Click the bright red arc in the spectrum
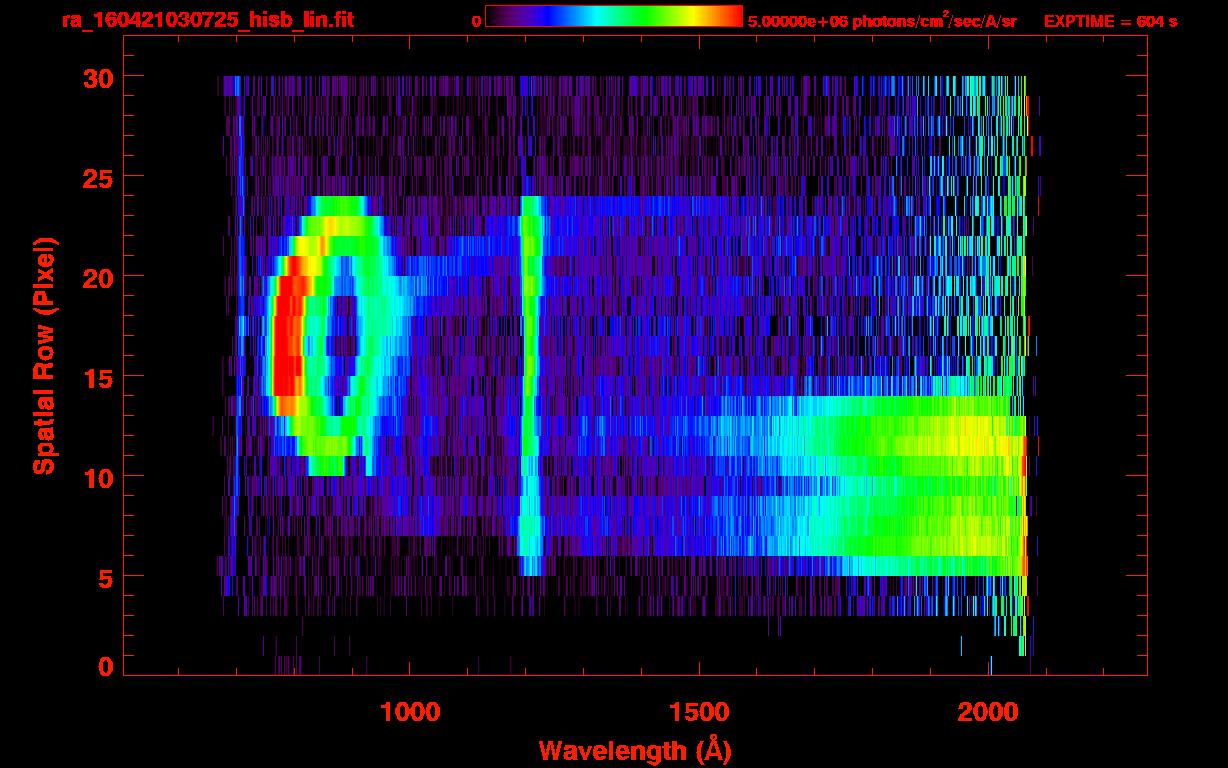Image resolution: width=1228 pixels, height=768 pixels. click(x=286, y=340)
